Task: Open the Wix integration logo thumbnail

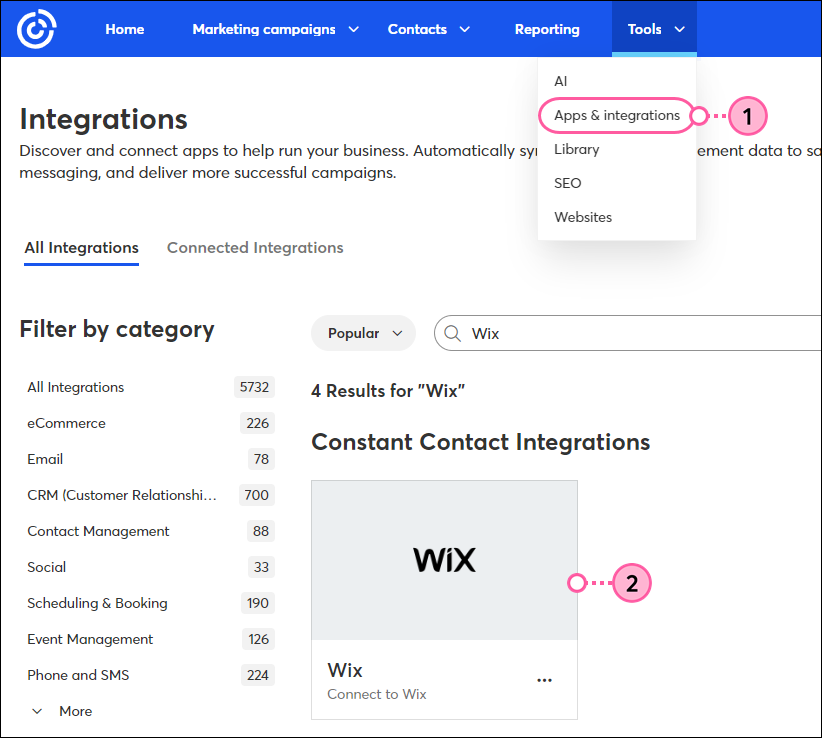Action: click(x=444, y=560)
